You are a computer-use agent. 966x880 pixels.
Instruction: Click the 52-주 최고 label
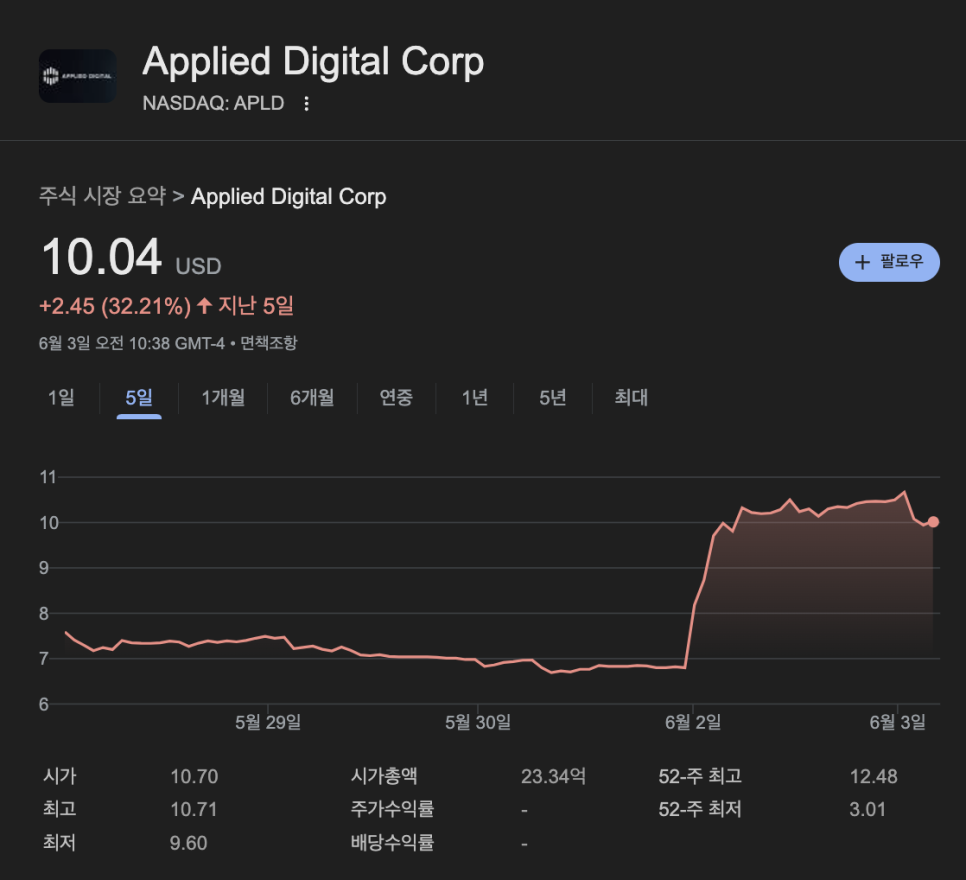tap(700, 776)
